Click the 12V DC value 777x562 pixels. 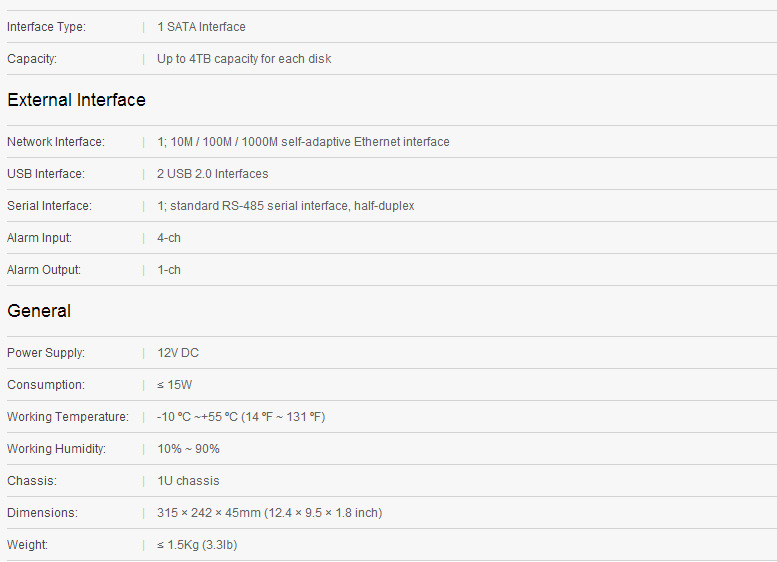178,353
